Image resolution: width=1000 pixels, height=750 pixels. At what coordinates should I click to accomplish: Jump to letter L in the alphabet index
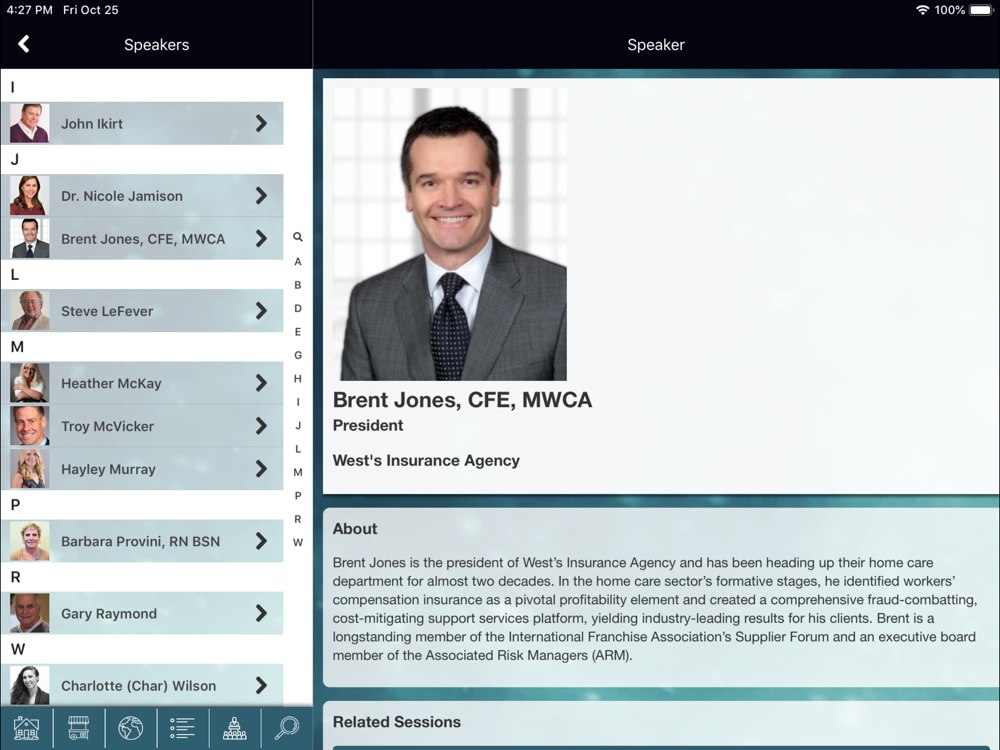tap(298, 449)
